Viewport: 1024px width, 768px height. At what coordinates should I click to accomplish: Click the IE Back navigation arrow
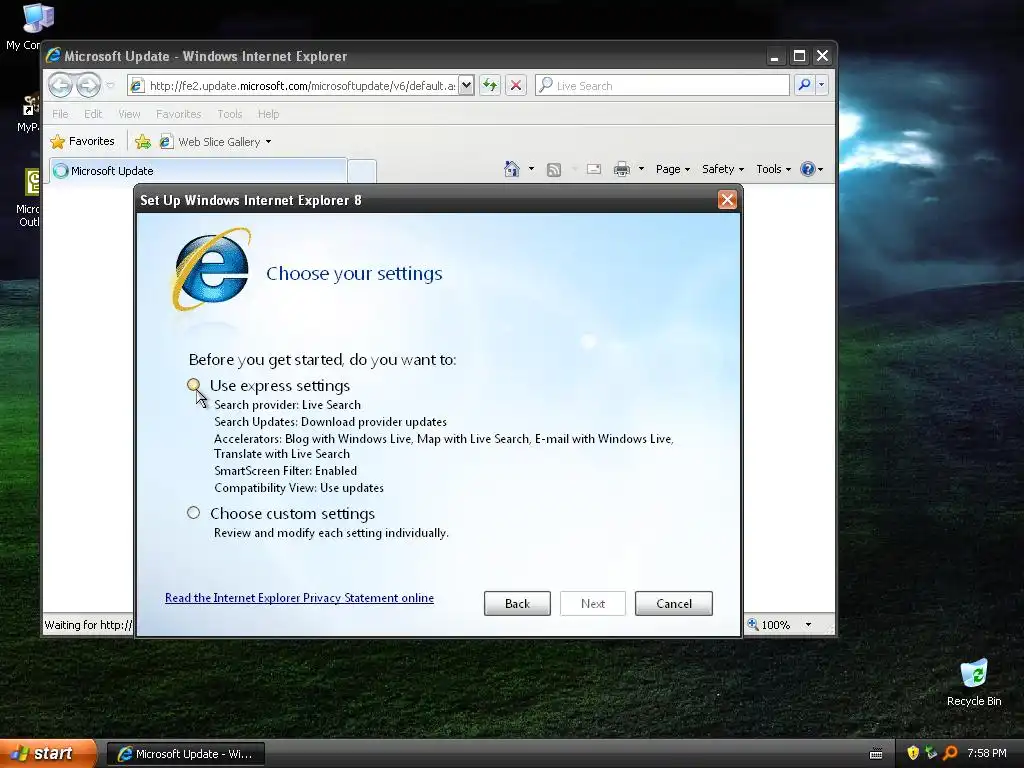60,85
